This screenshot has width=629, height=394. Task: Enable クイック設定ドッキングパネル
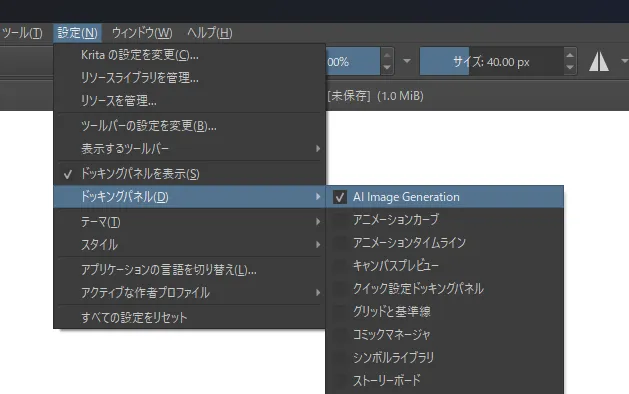444,288
